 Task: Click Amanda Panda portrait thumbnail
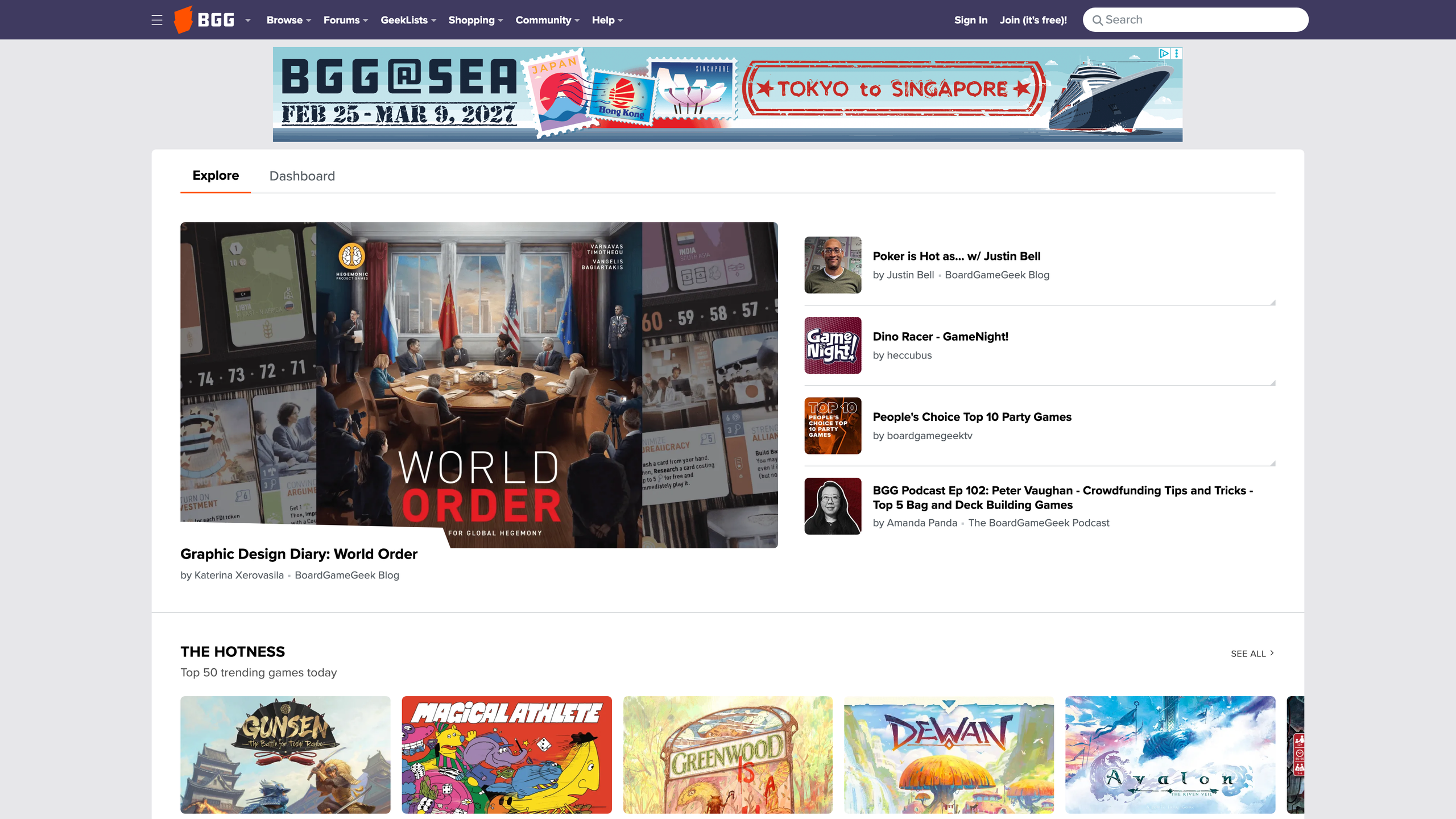[x=833, y=506]
